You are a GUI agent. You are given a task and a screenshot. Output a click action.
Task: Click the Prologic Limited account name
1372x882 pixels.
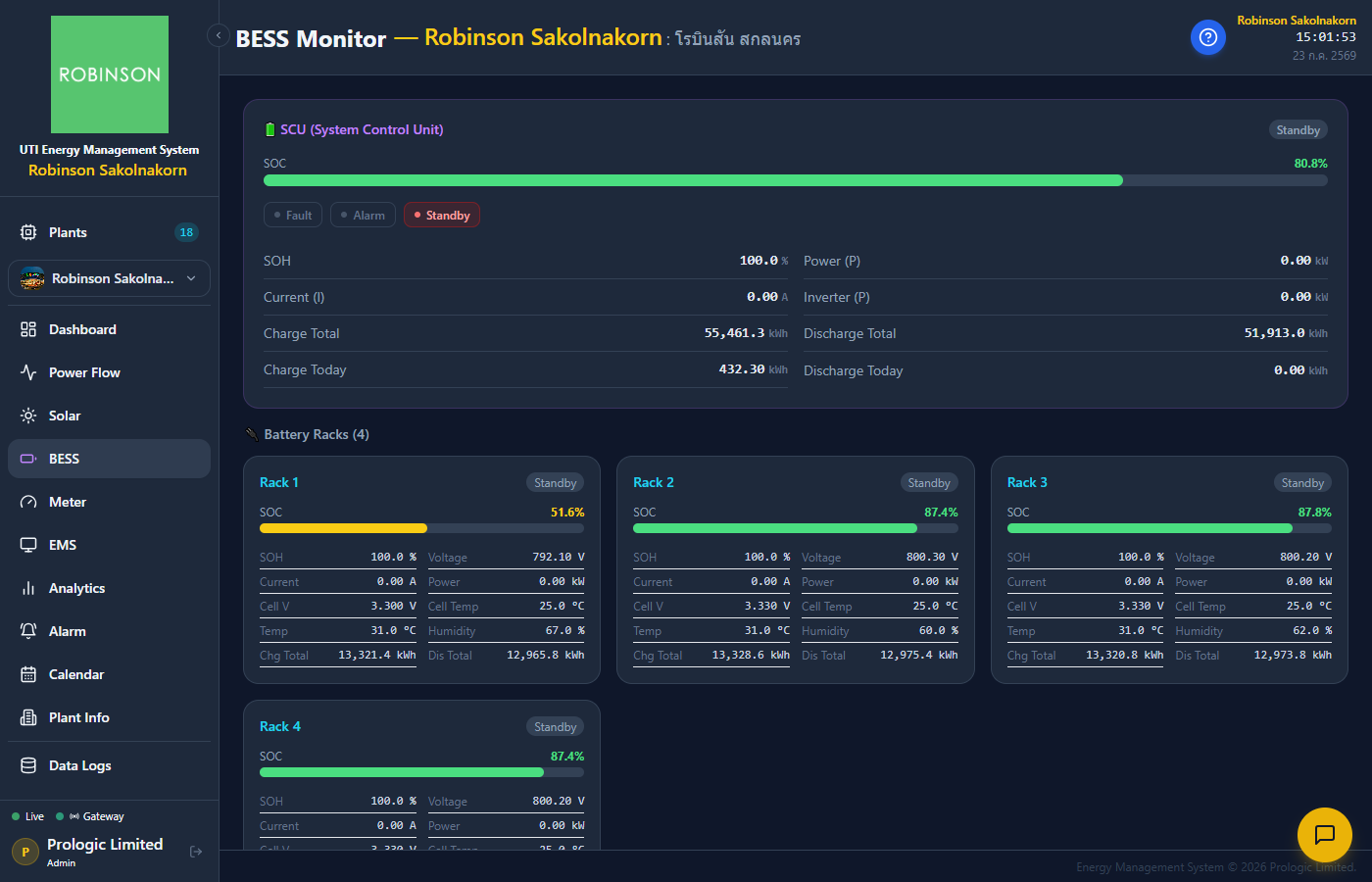pos(105,844)
